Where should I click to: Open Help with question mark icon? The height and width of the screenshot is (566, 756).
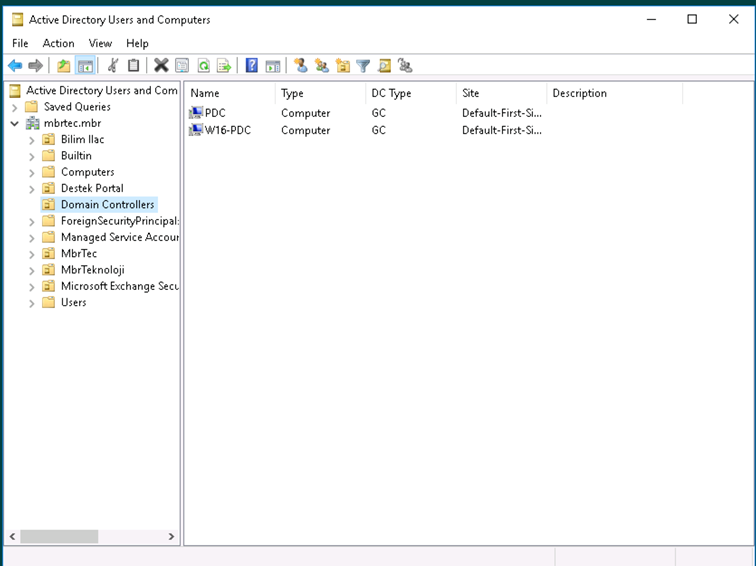point(252,66)
